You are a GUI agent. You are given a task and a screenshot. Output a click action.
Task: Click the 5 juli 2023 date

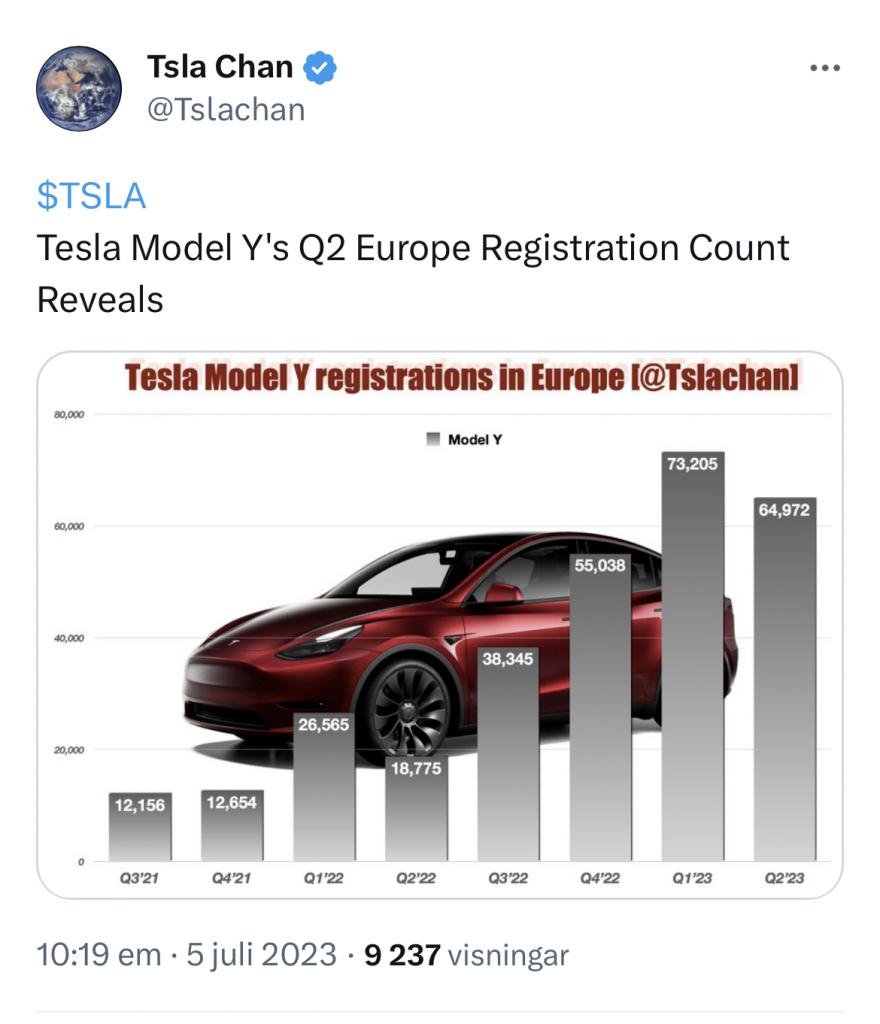pos(261,954)
